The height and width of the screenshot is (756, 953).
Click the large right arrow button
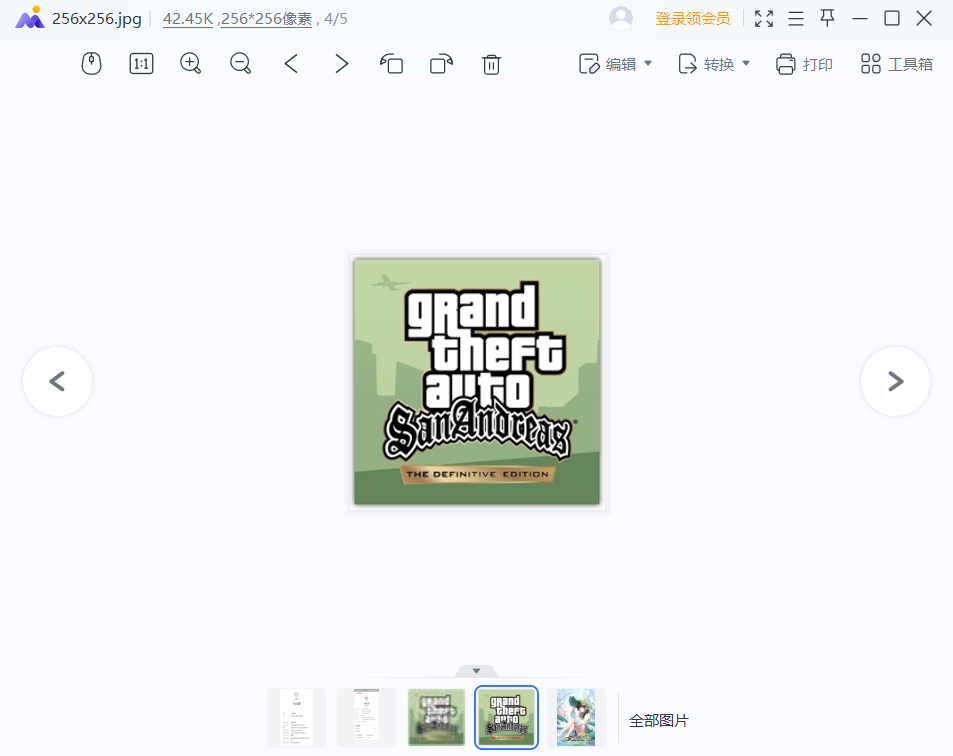pos(895,382)
